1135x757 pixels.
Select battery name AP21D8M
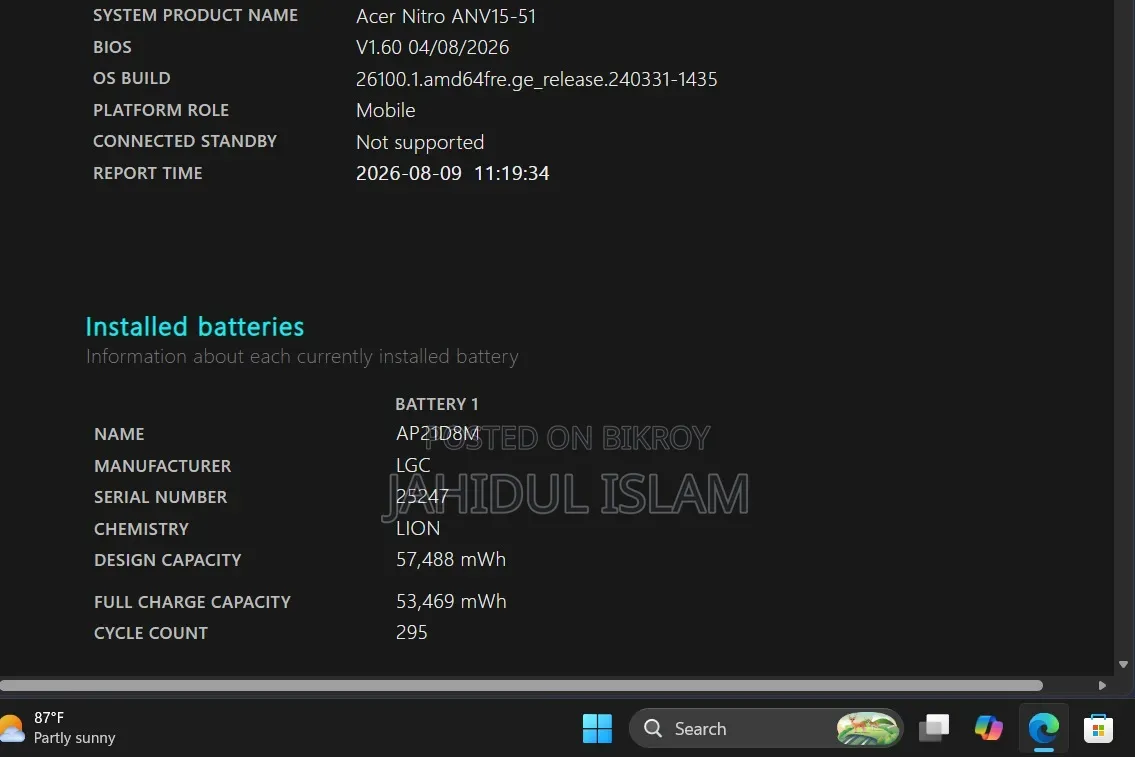tap(437, 433)
